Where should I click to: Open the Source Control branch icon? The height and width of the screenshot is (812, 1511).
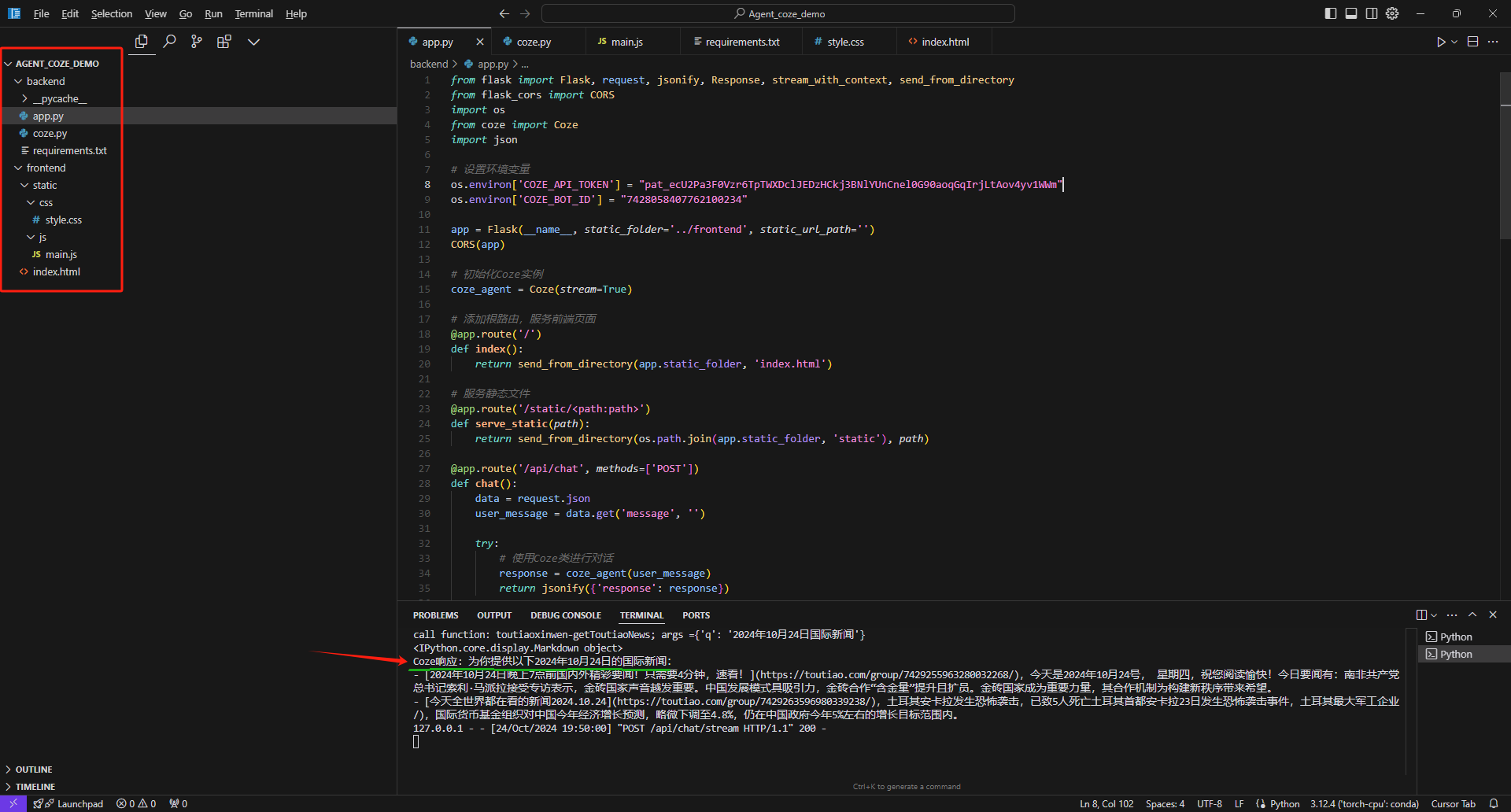(197, 42)
